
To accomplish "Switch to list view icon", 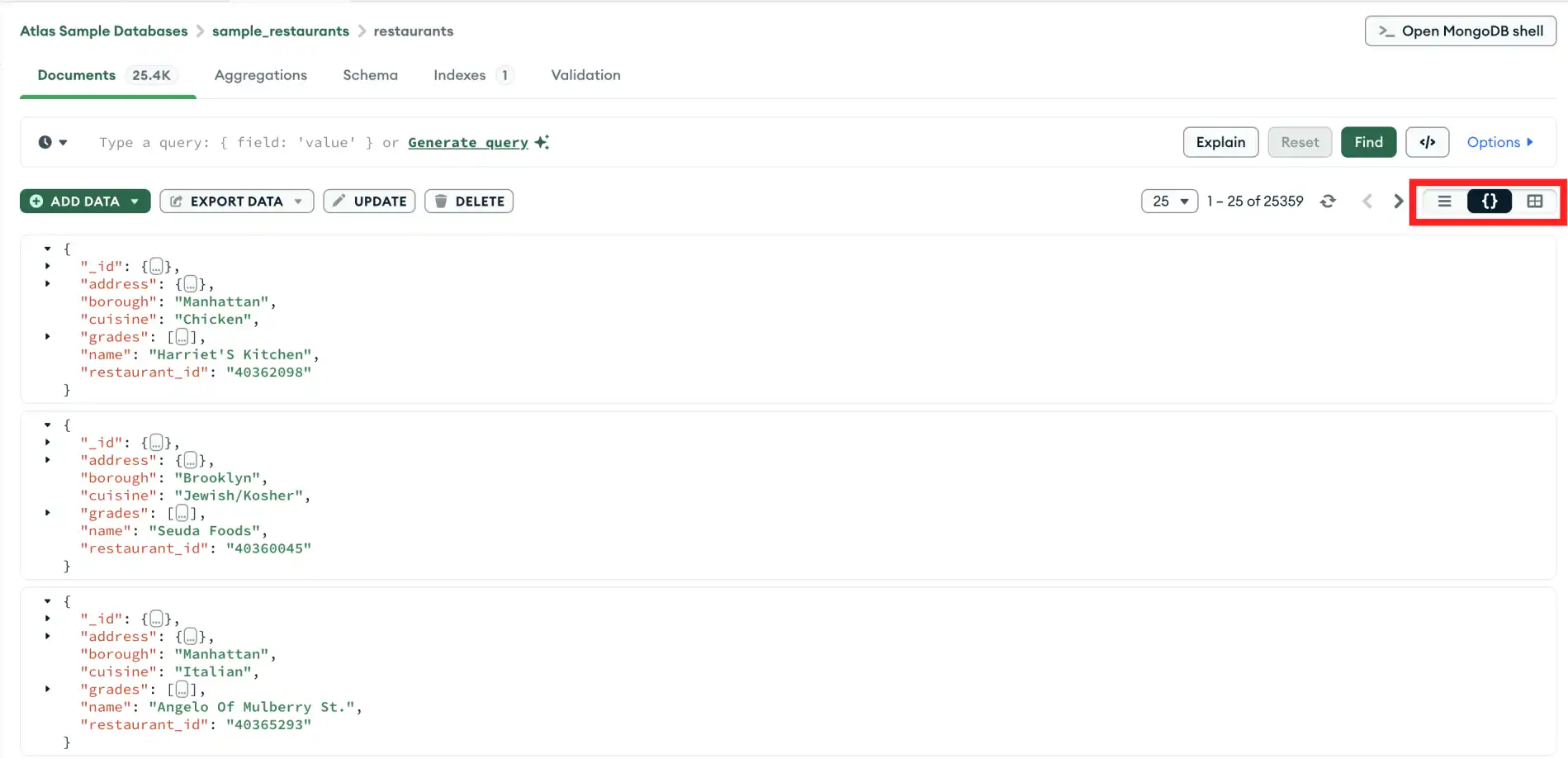I will click(1443, 201).
